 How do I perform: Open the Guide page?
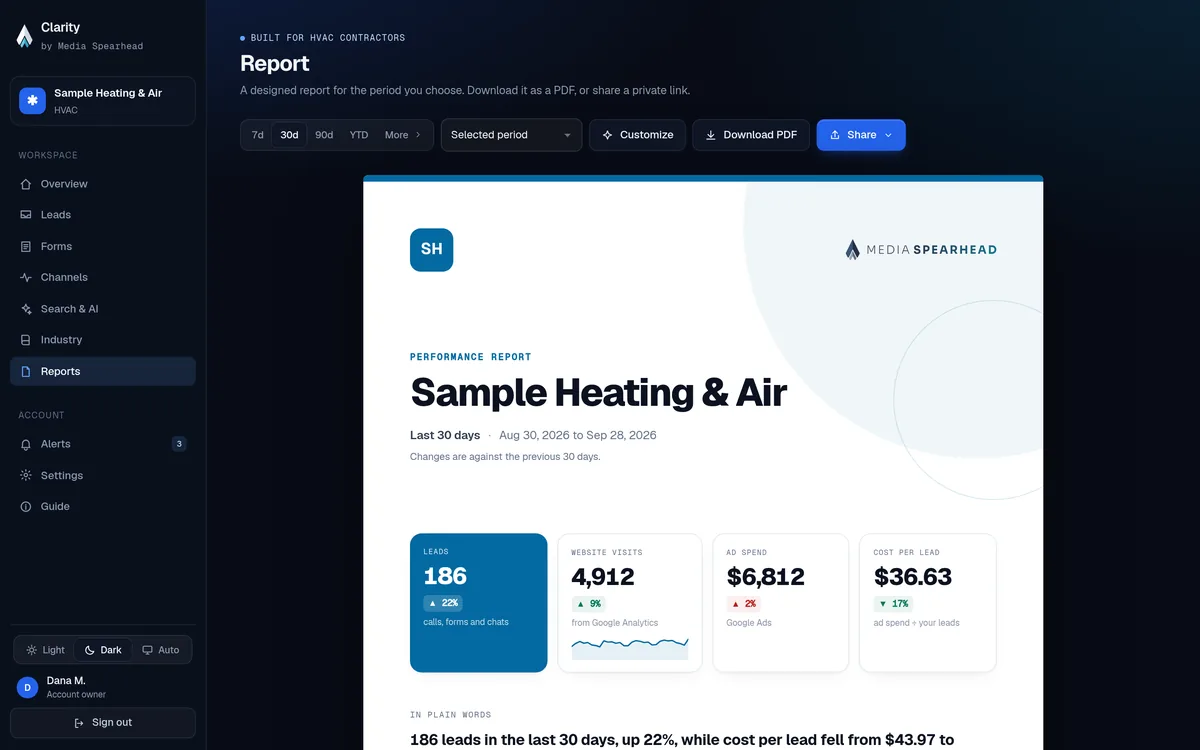point(103,507)
